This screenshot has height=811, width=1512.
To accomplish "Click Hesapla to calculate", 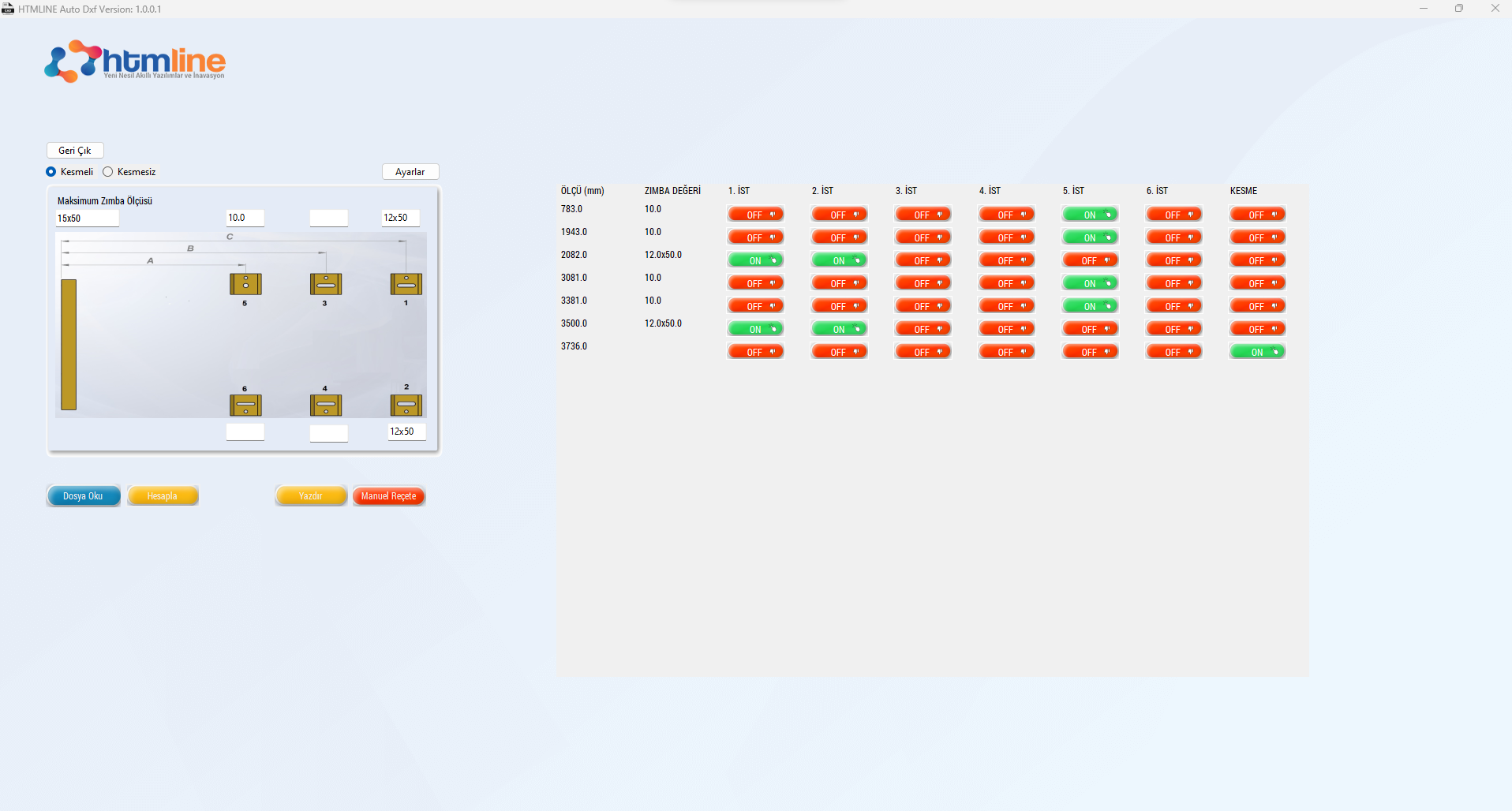I will [163, 496].
